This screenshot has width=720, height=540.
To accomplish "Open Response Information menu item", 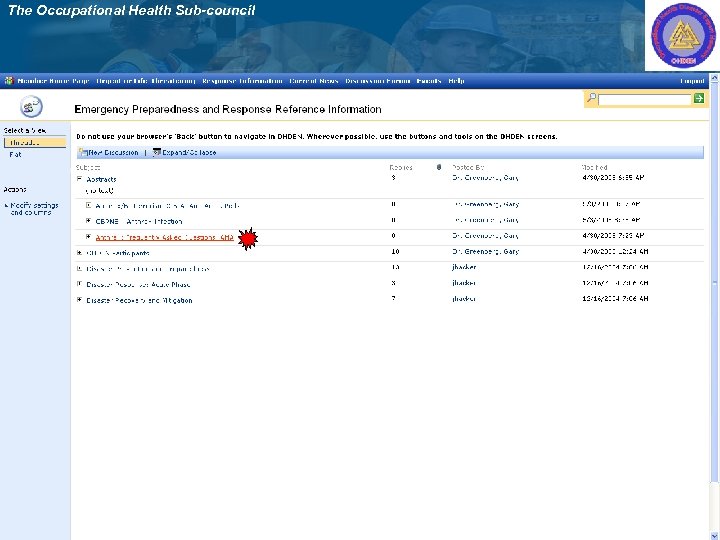I will [242, 81].
